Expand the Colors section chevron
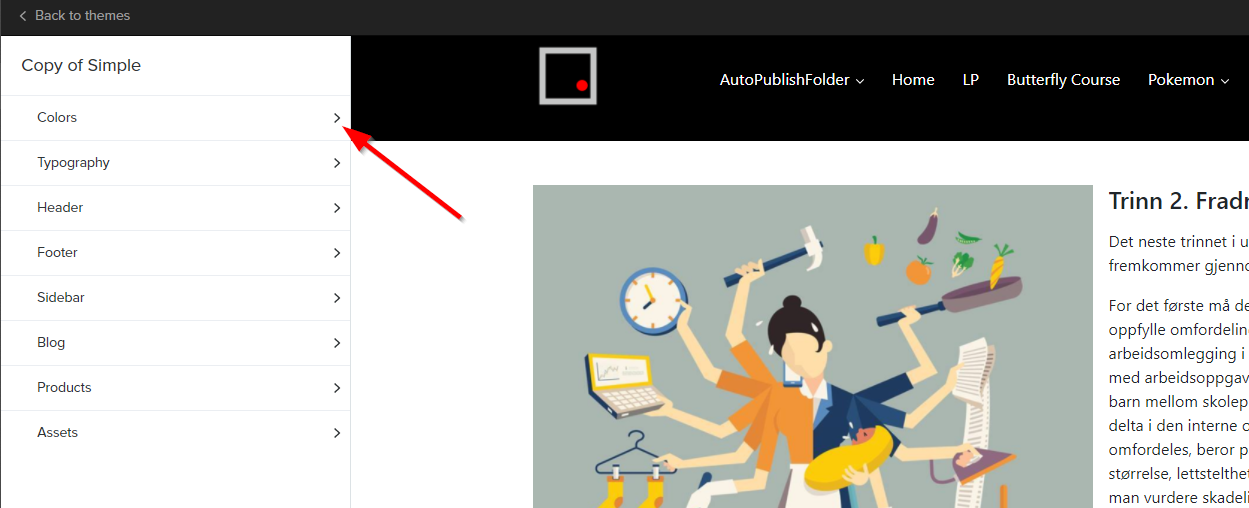Screen dimensions: 1249x508 click(x=337, y=118)
